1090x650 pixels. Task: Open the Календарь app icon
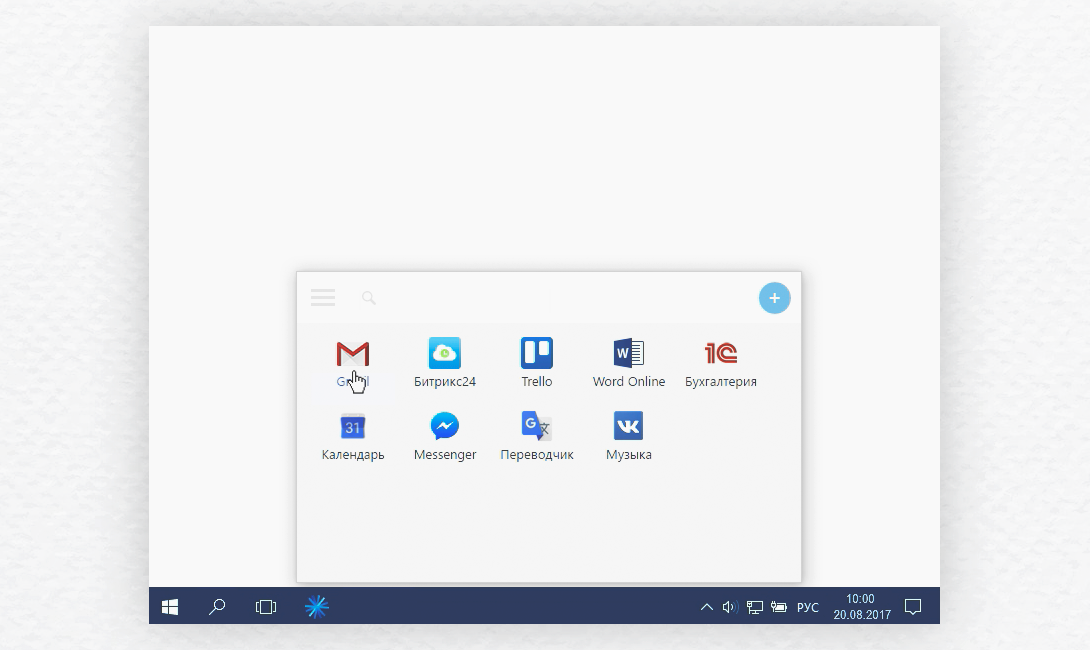point(352,426)
